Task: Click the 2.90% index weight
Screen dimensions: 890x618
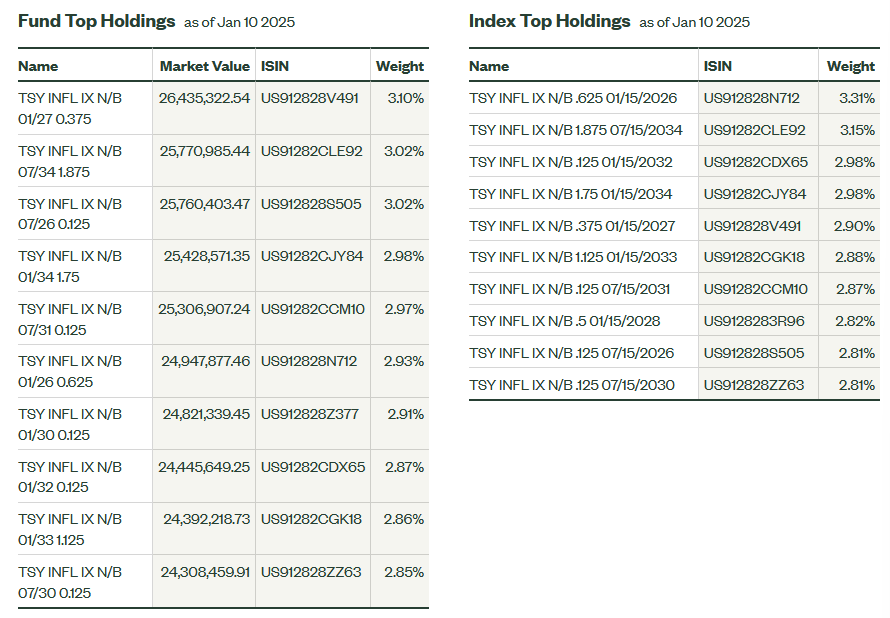Action: point(854,226)
